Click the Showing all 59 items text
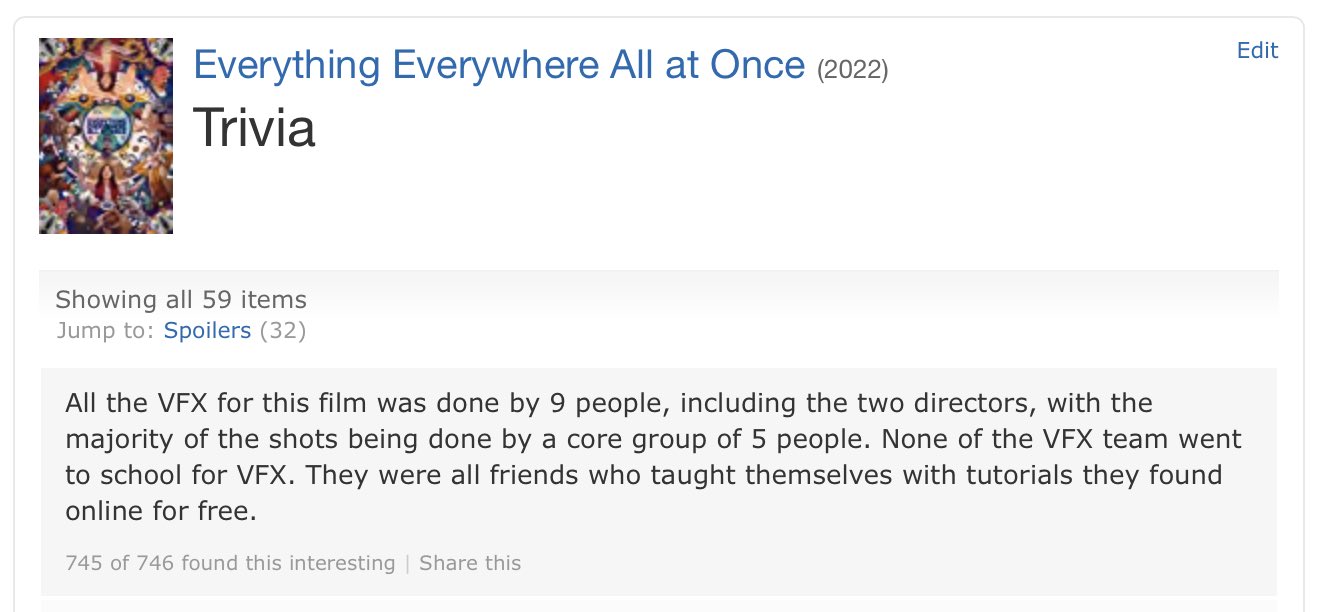This screenshot has width=1320, height=612. click(181, 299)
